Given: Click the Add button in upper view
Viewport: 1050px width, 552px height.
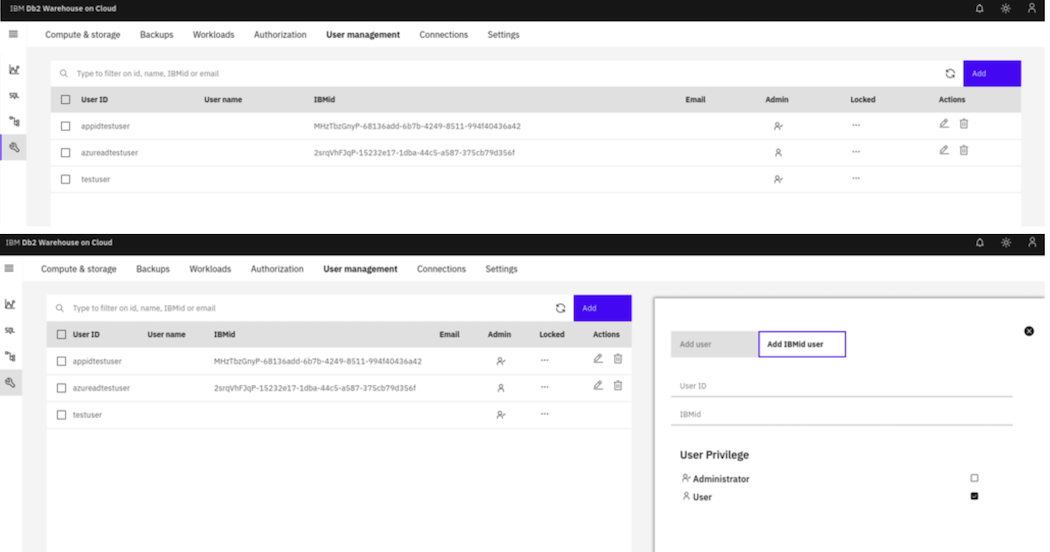Looking at the screenshot, I should [992, 74].
